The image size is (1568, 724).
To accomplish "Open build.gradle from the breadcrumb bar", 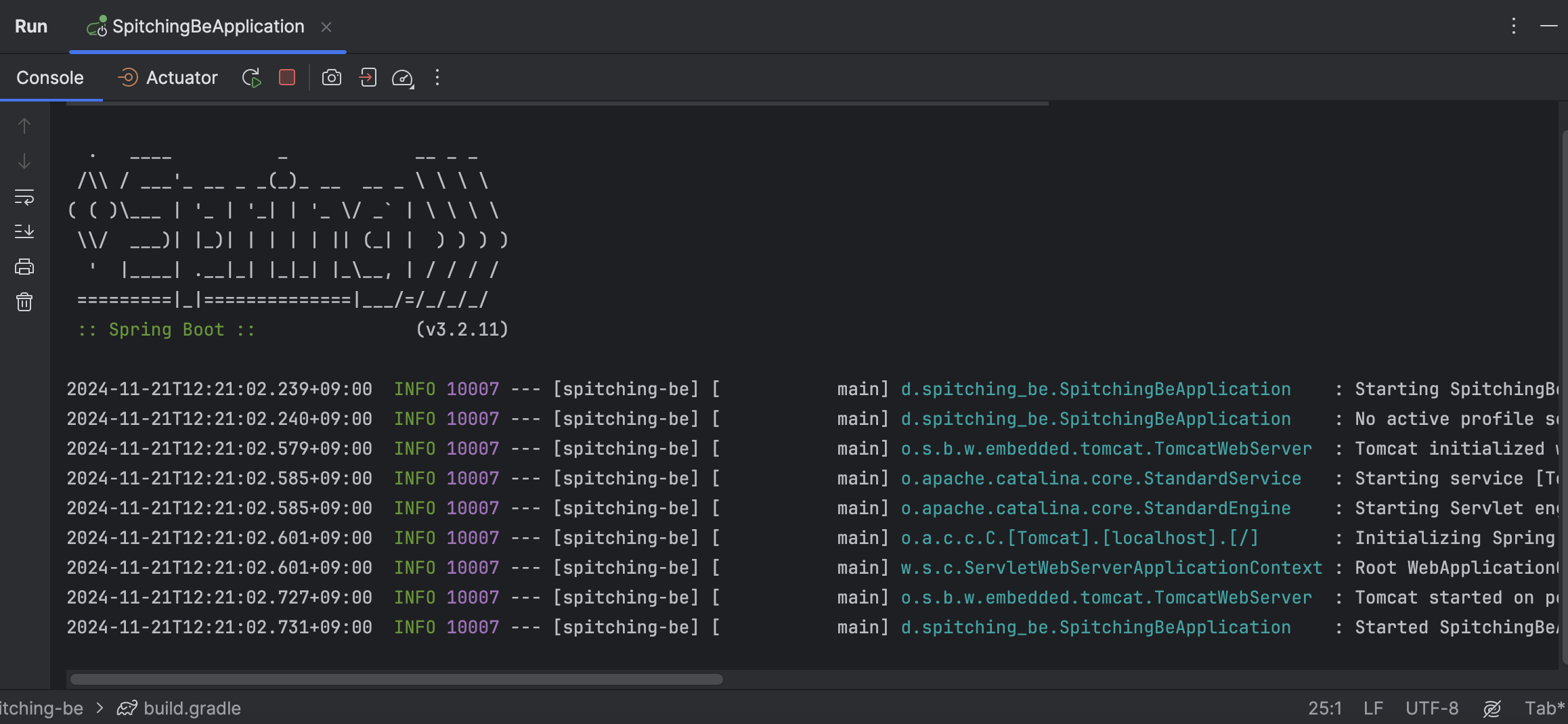I will (x=180, y=708).
